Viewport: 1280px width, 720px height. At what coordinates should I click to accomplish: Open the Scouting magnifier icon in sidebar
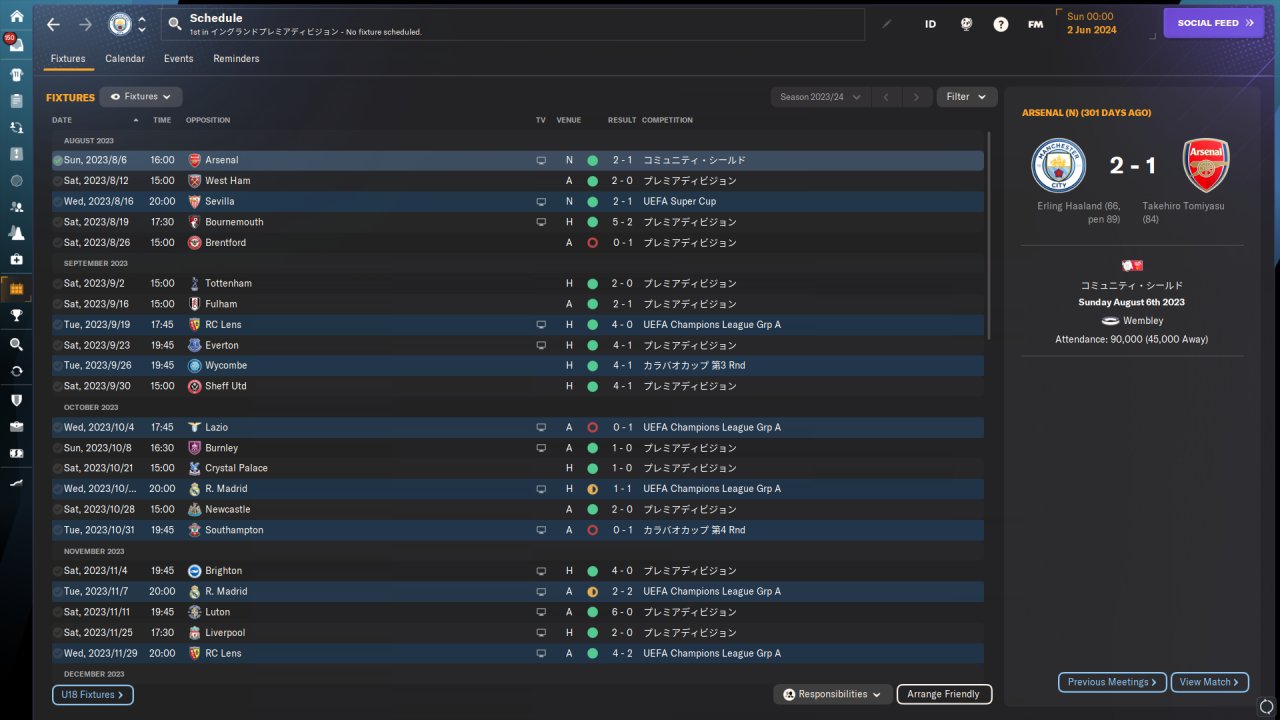16,343
